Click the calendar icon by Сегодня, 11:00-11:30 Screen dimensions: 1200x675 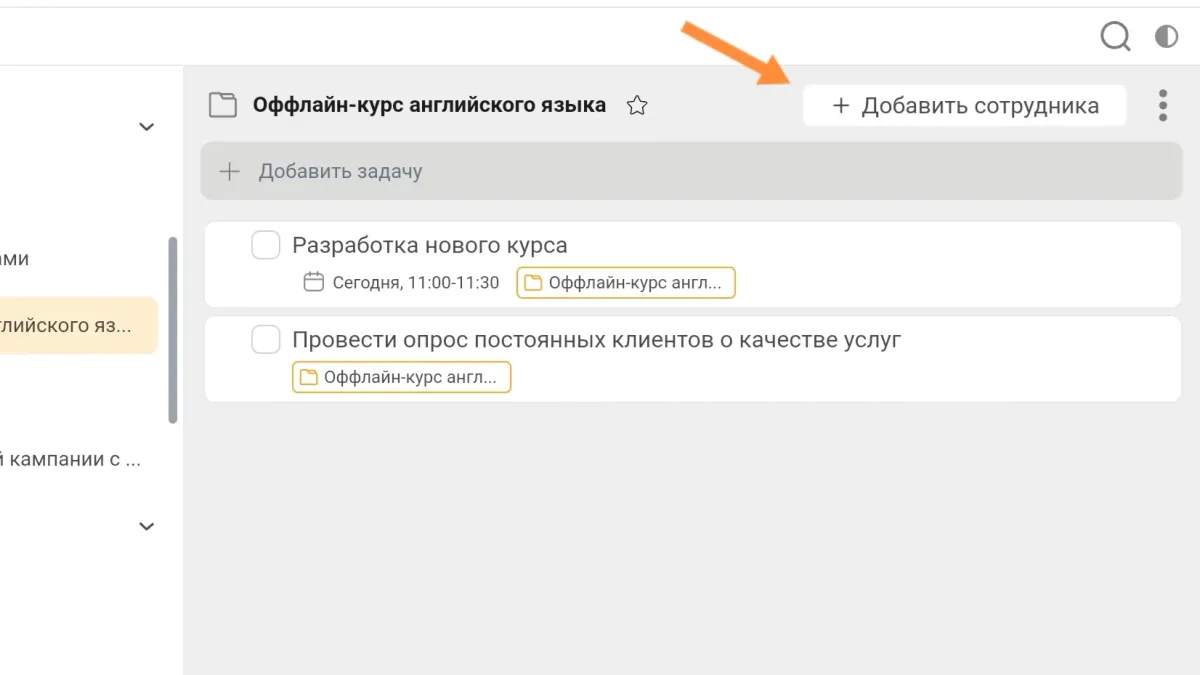(x=314, y=282)
